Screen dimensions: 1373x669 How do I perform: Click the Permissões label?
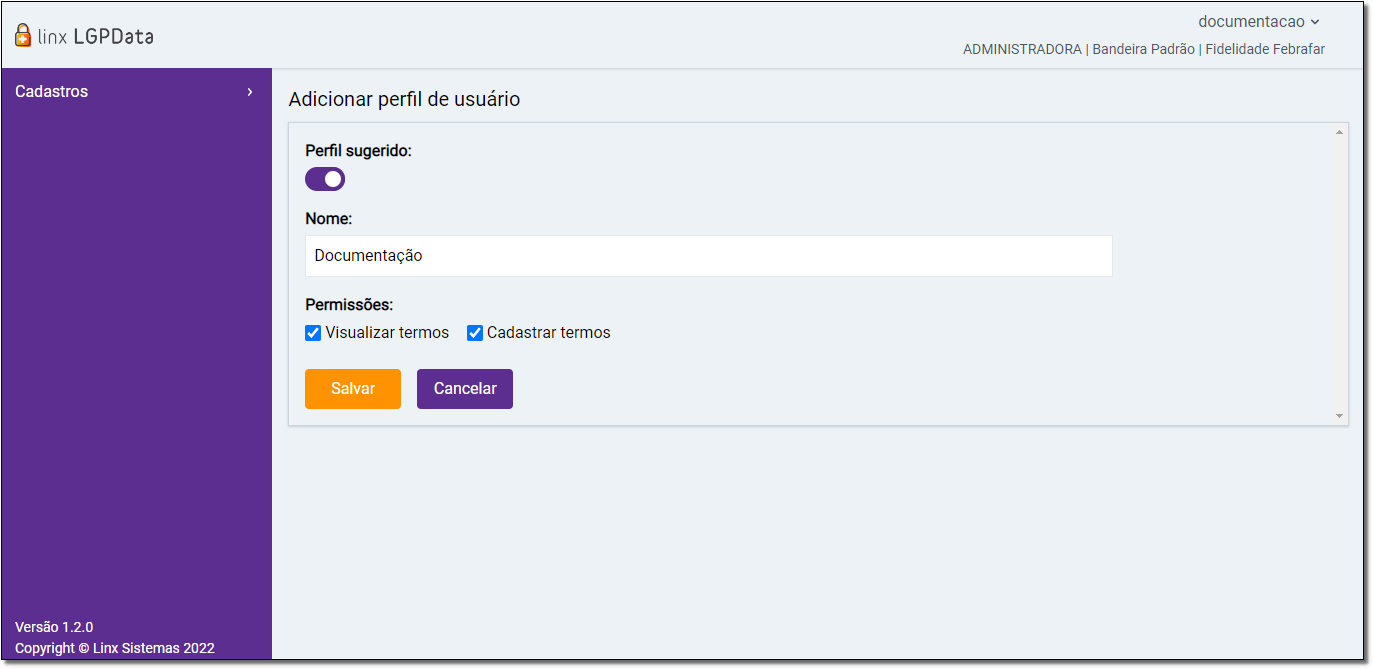349,304
